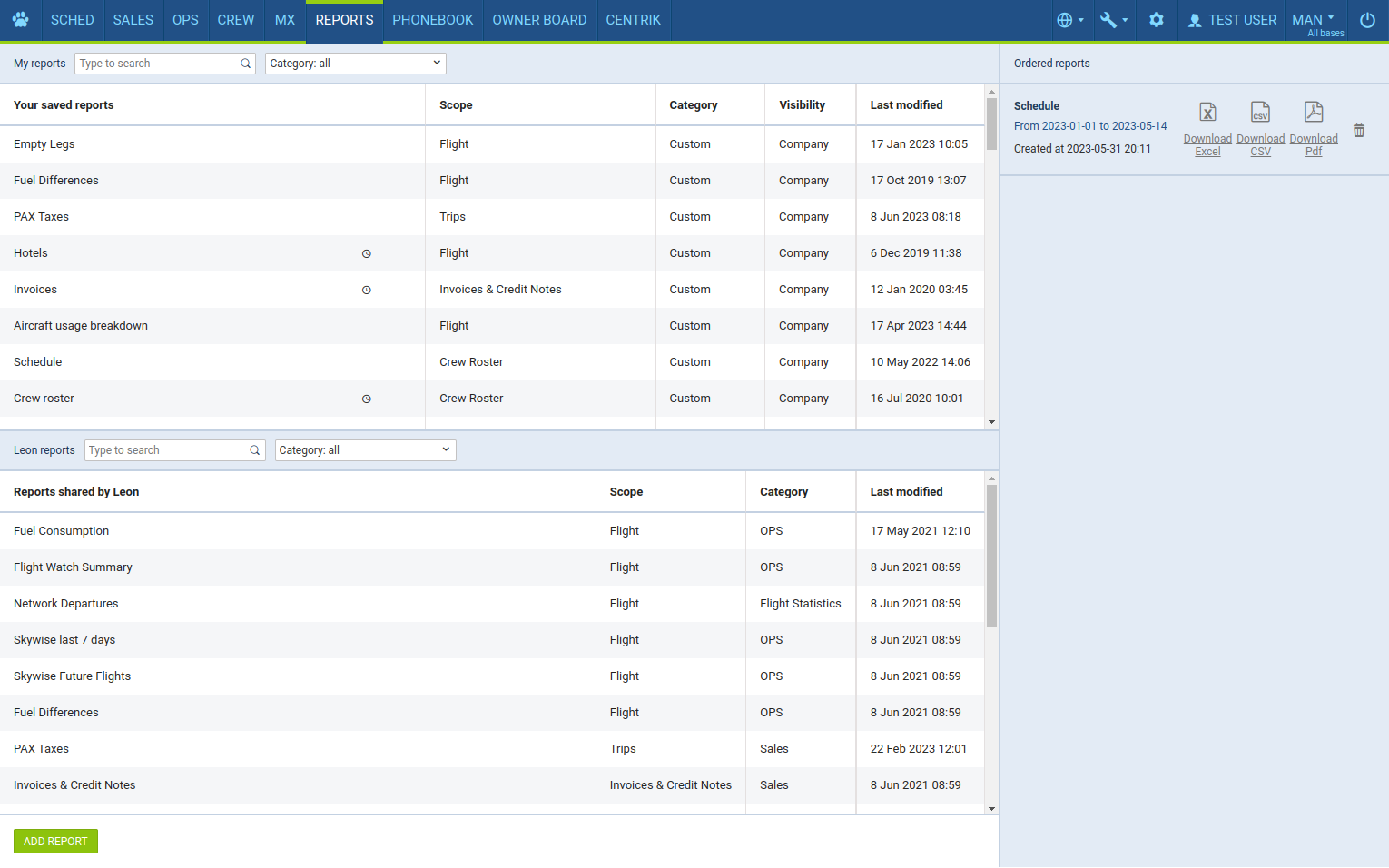Click the clock icon on Hotels row
The width and height of the screenshot is (1389, 868).
[x=367, y=254]
